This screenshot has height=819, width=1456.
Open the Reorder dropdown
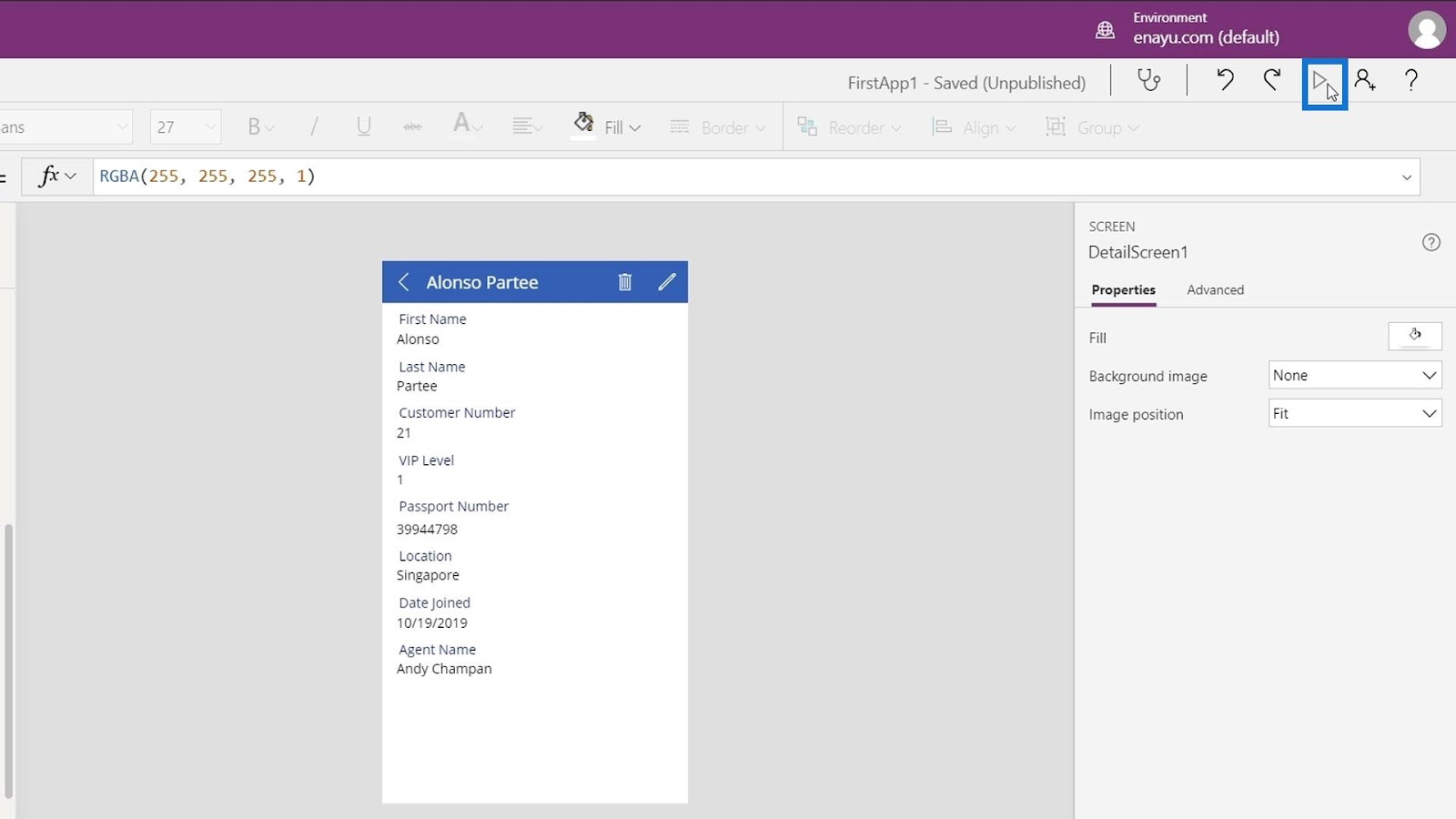click(x=849, y=127)
